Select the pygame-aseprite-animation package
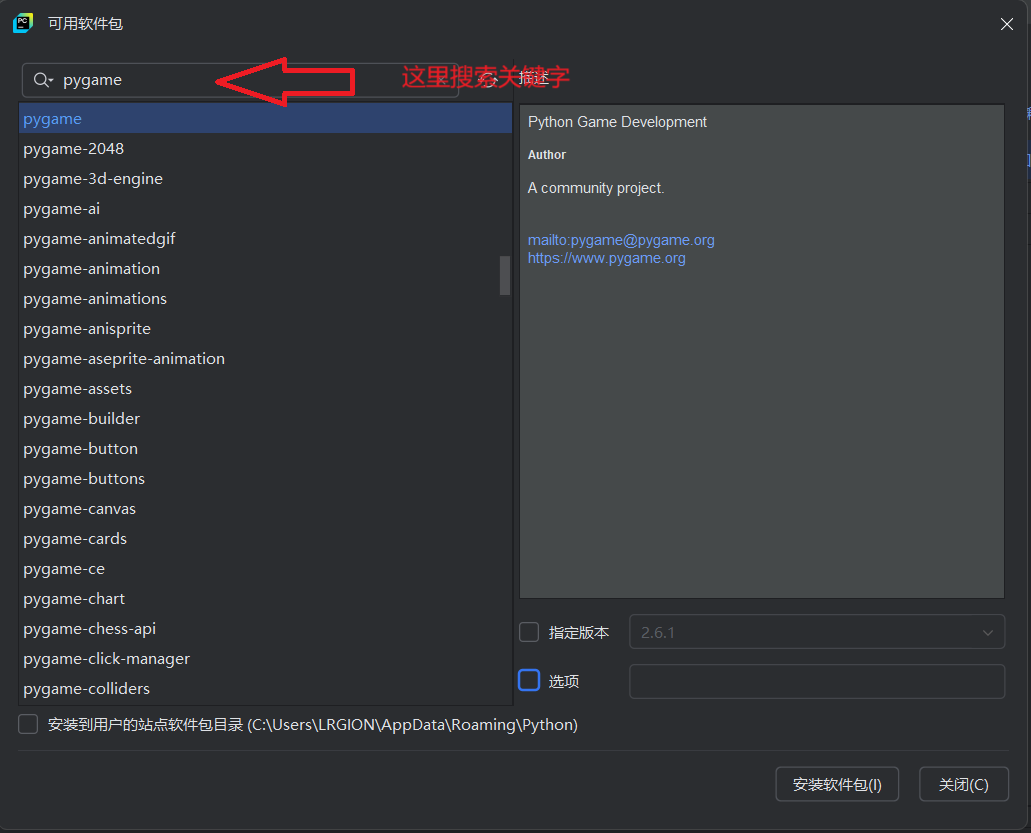Screen dimensions: 1031x833 click(x=124, y=359)
